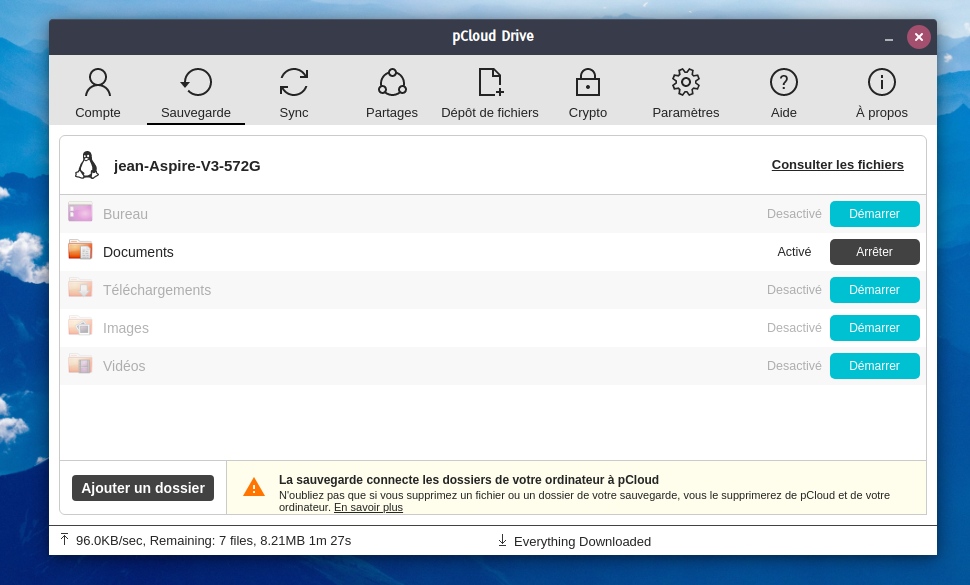Click the Everything Downloaded status text
The width and height of the screenshot is (970, 585).
tap(582, 541)
